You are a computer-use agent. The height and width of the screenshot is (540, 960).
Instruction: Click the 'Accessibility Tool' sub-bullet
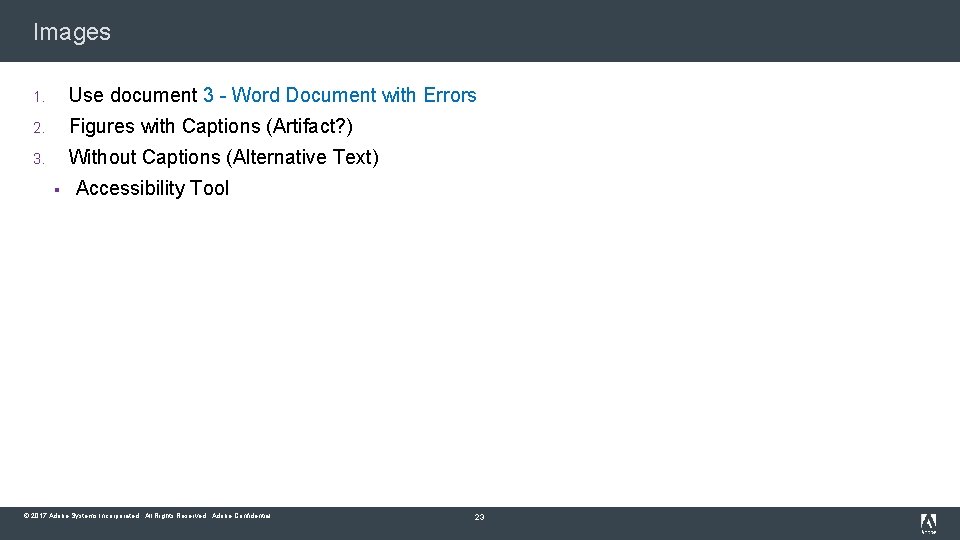(152, 189)
